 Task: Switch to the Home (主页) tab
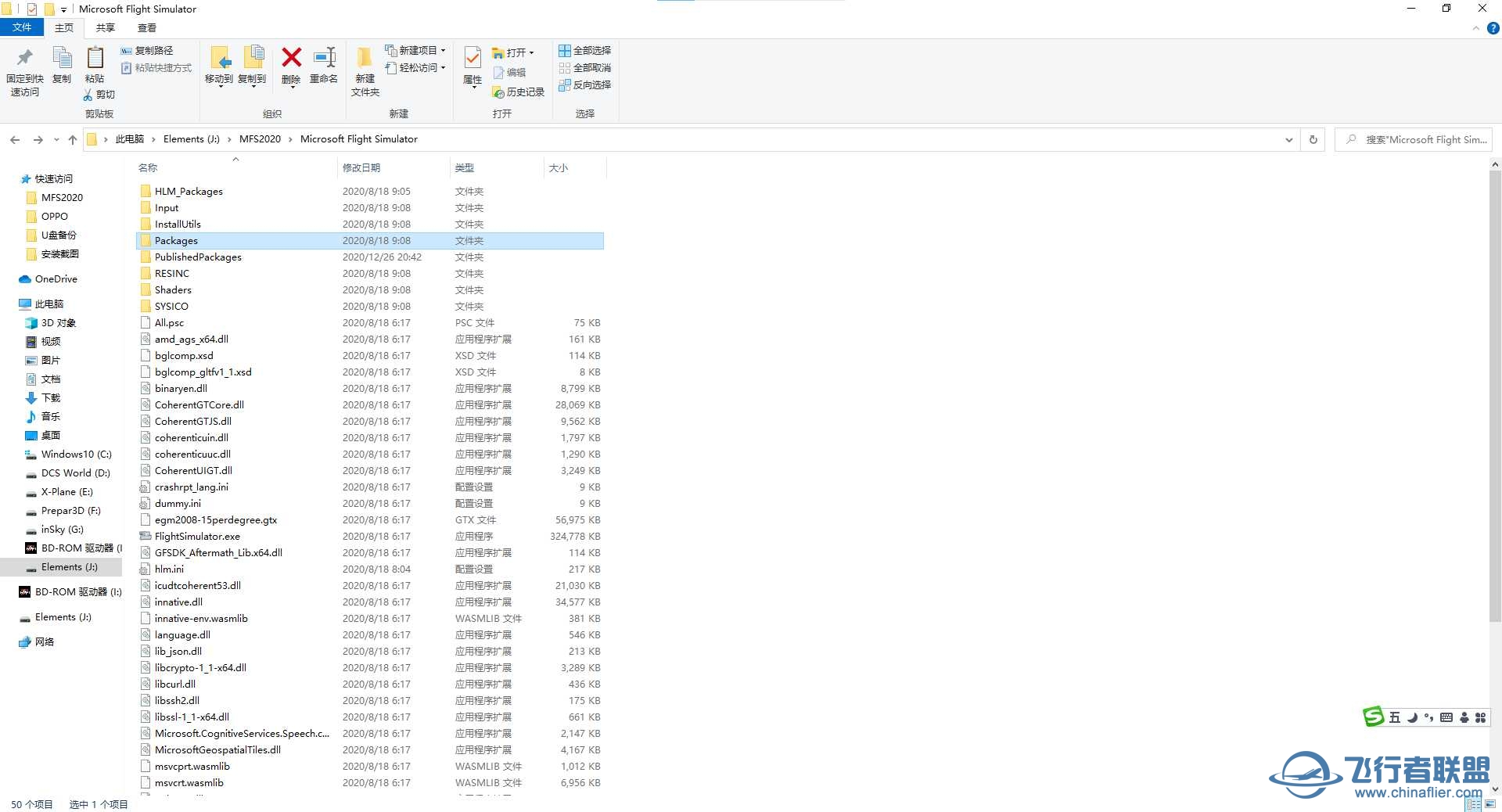(x=63, y=27)
